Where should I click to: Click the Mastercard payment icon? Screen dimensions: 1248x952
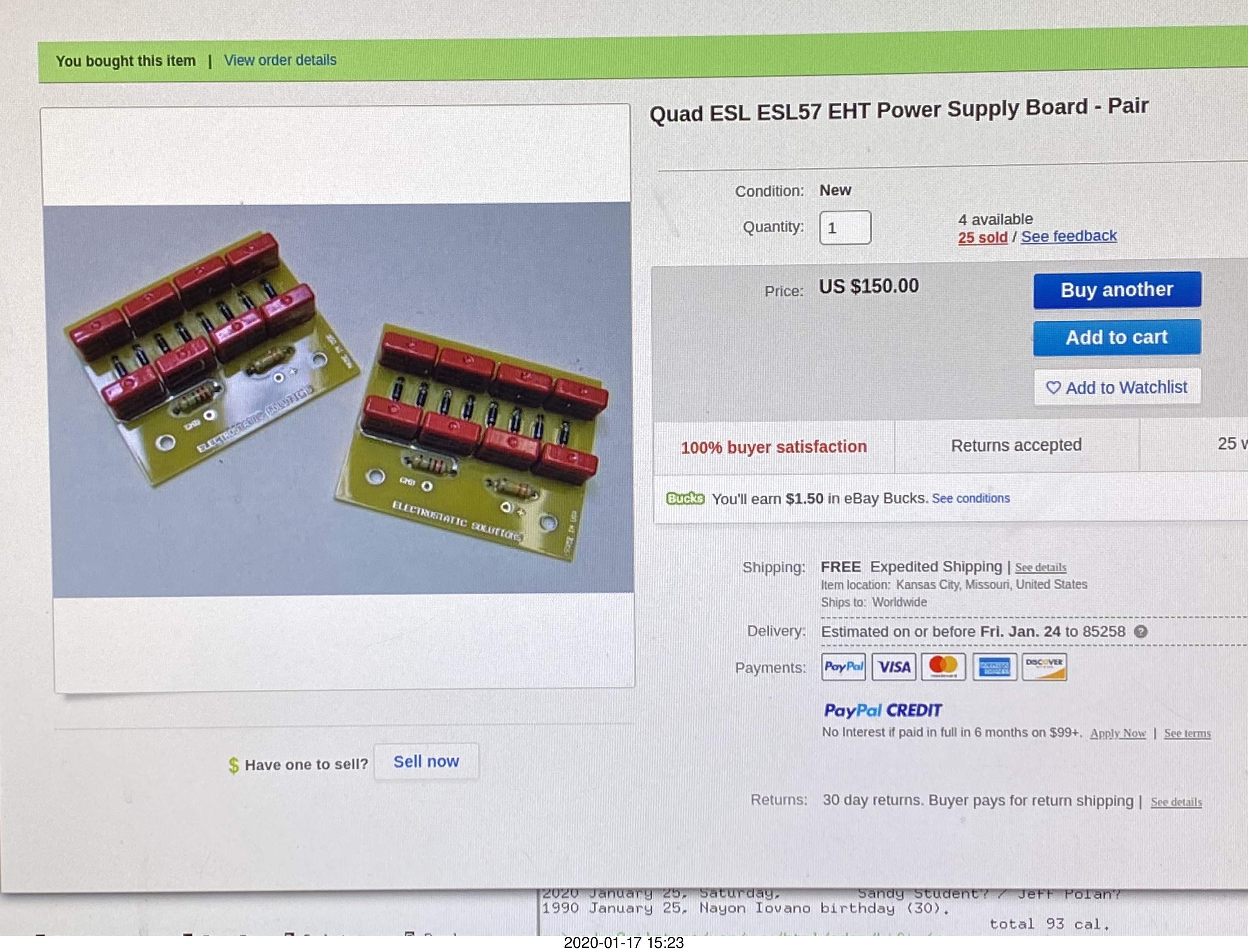click(943, 667)
